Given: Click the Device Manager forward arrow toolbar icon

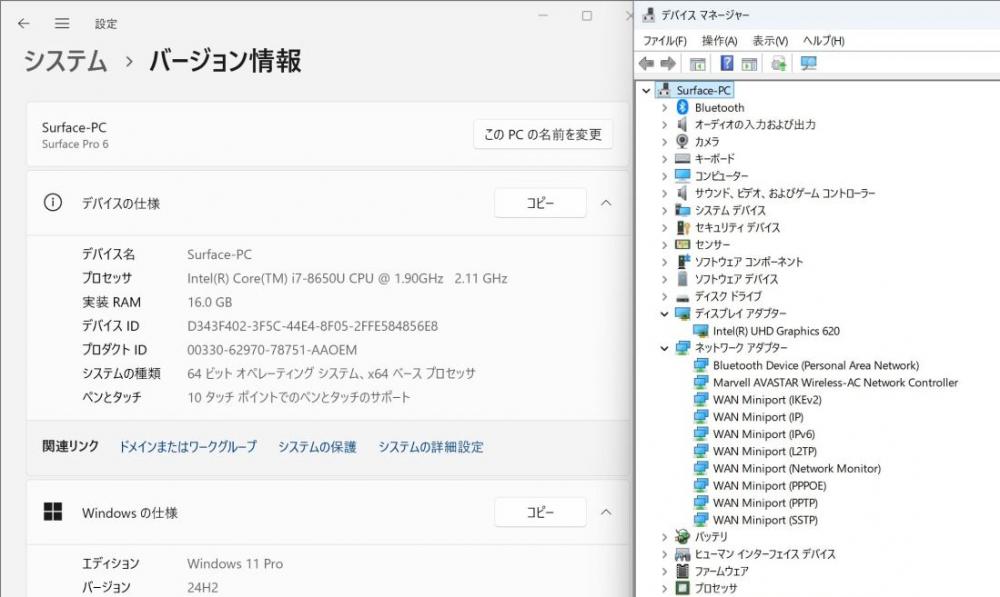Looking at the screenshot, I should tap(668, 63).
